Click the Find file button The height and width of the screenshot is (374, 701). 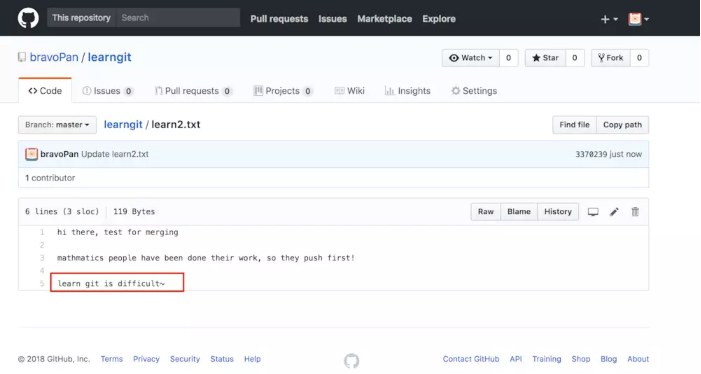[574, 125]
